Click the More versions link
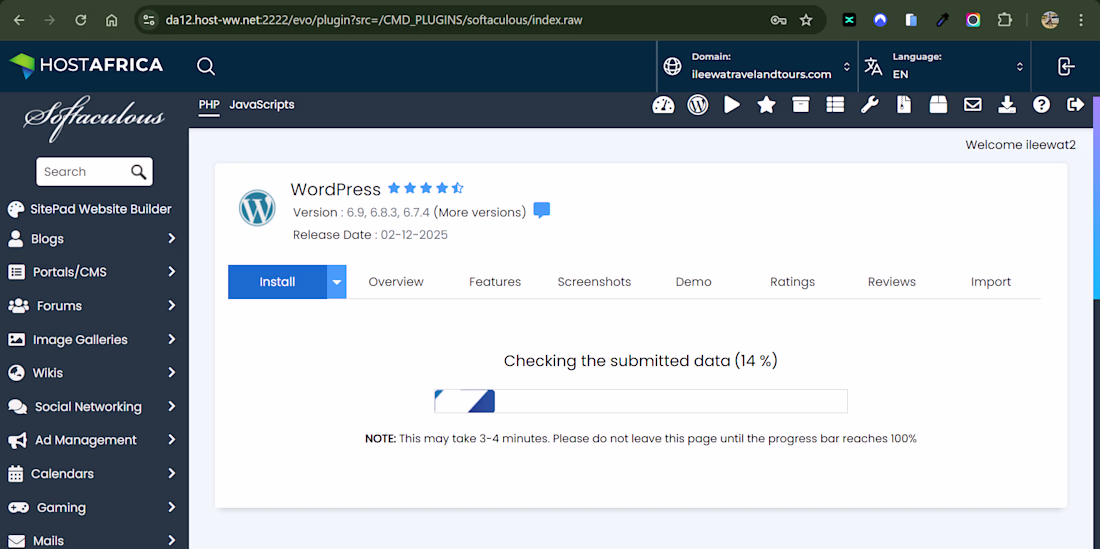The width and height of the screenshot is (1100, 549). pos(480,212)
